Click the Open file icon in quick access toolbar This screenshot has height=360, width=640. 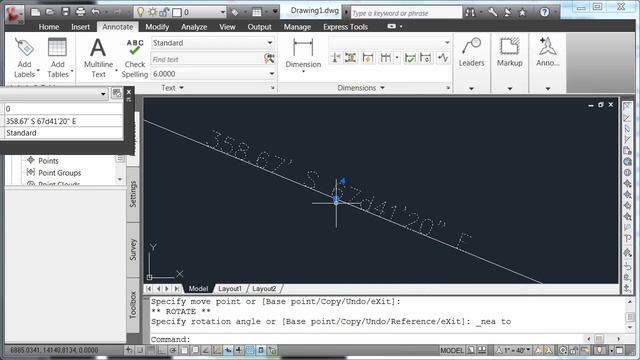[51, 12]
